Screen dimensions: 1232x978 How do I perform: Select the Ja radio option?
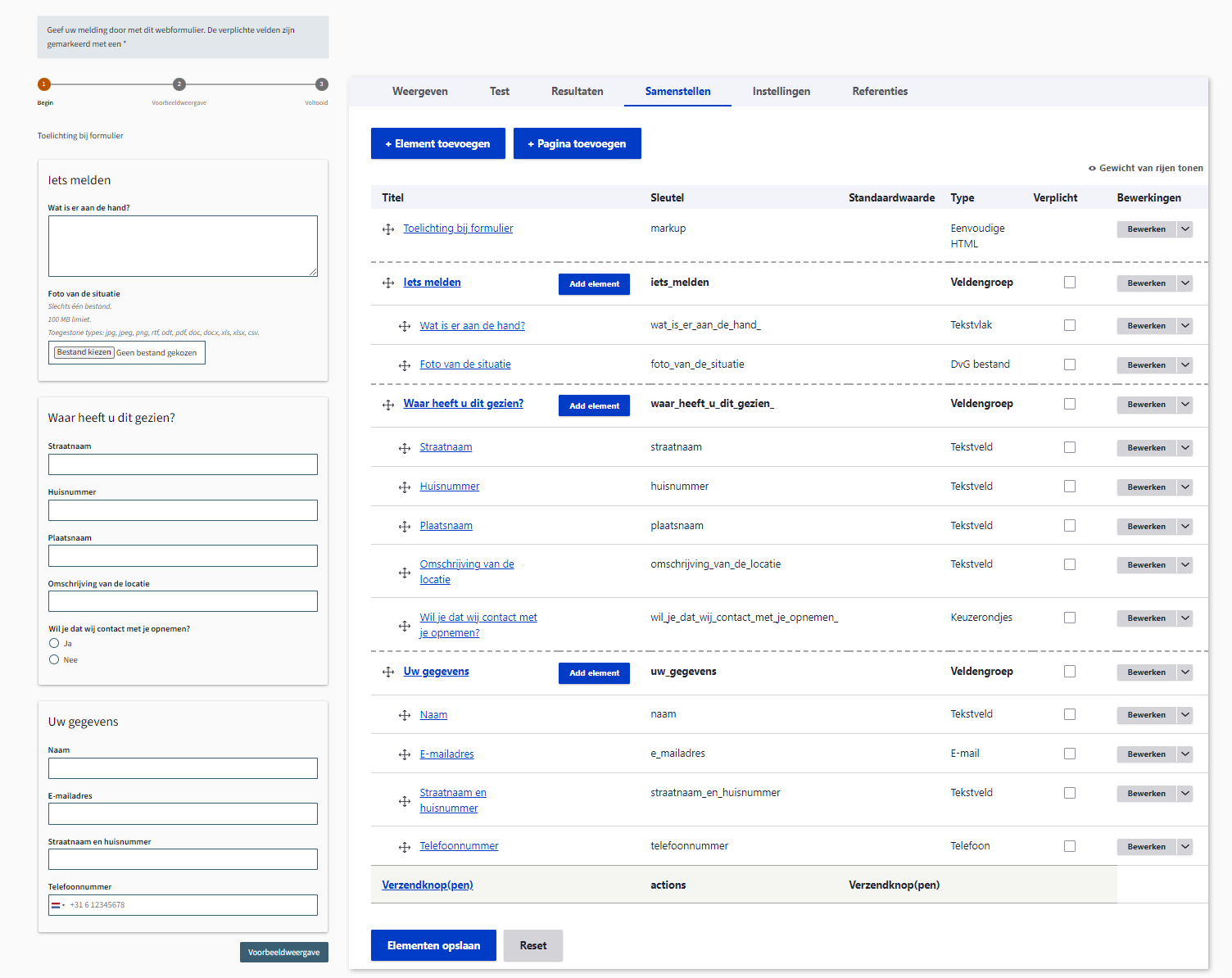[54, 644]
